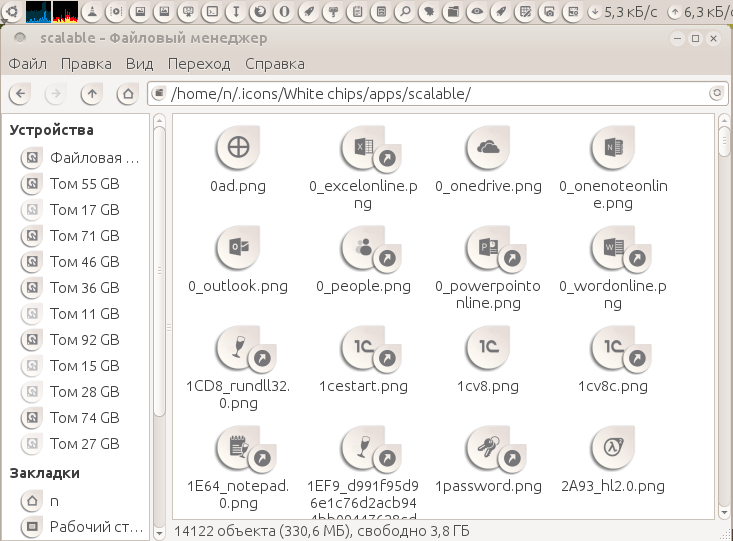Open the 0ad.png file icon

point(238,148)
